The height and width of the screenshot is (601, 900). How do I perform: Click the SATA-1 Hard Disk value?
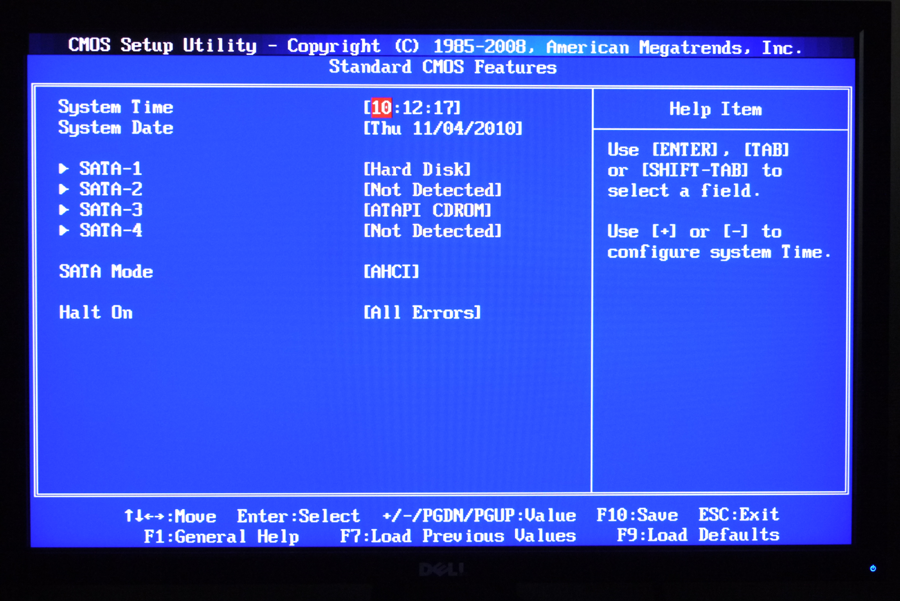click(417, 169)
